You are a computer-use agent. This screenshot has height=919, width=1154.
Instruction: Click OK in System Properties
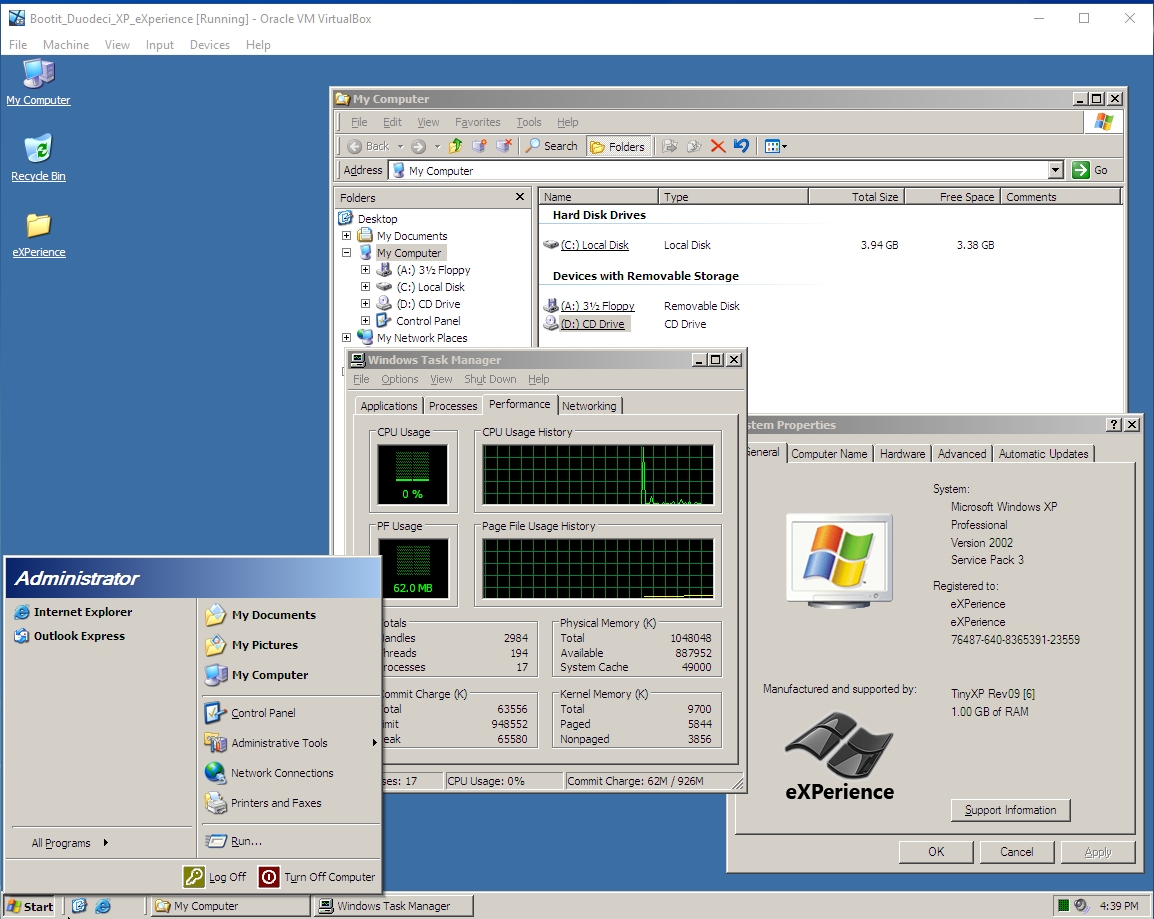(936, 852)
